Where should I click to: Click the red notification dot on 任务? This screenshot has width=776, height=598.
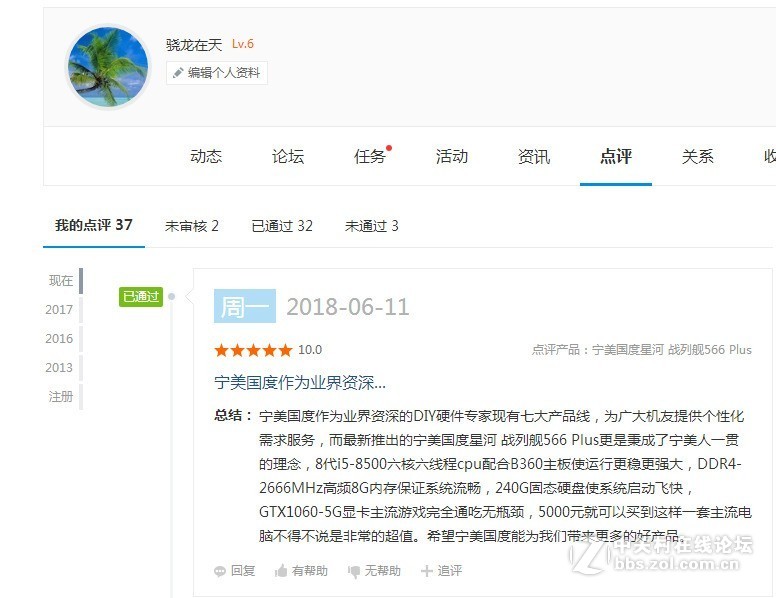389,148
